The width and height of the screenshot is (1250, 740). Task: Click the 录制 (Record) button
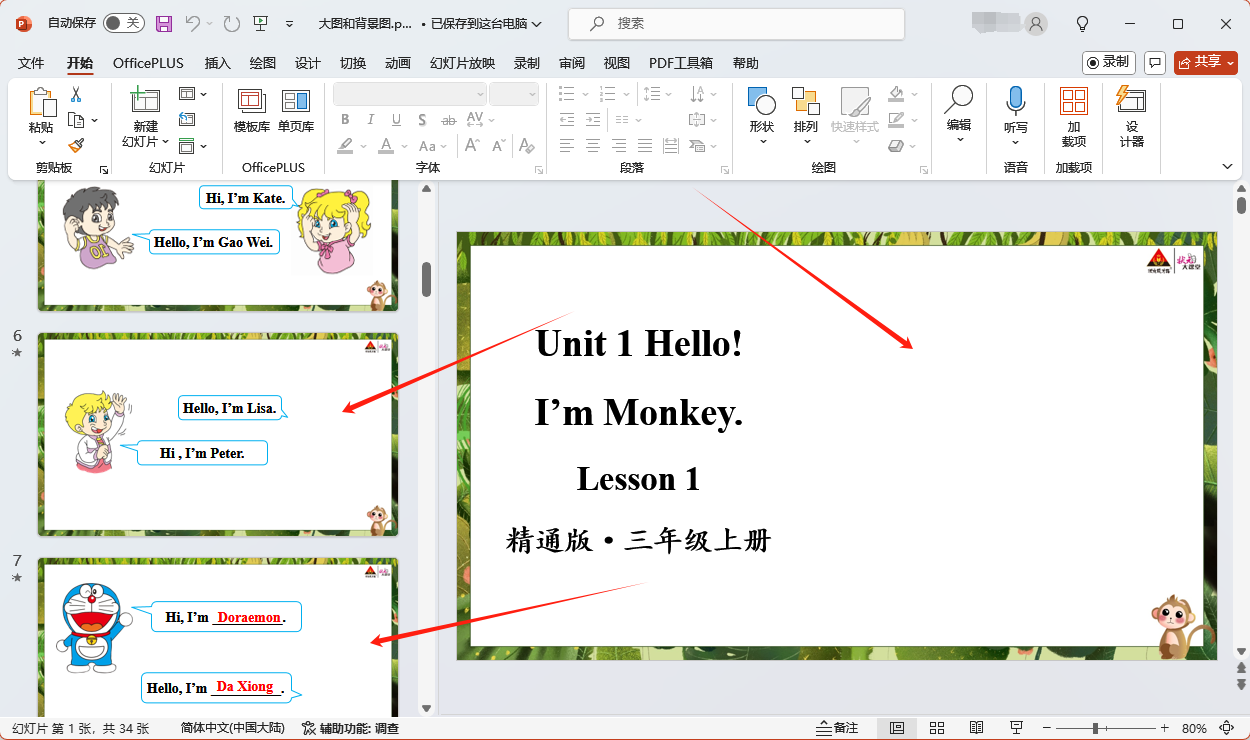point(1108,61)
